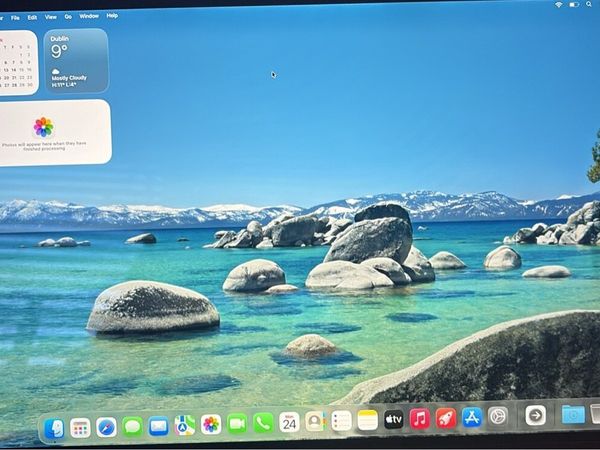Screen dimensions: 600x450
Task: Open Finder from the dock
Action: click(54, 427)
